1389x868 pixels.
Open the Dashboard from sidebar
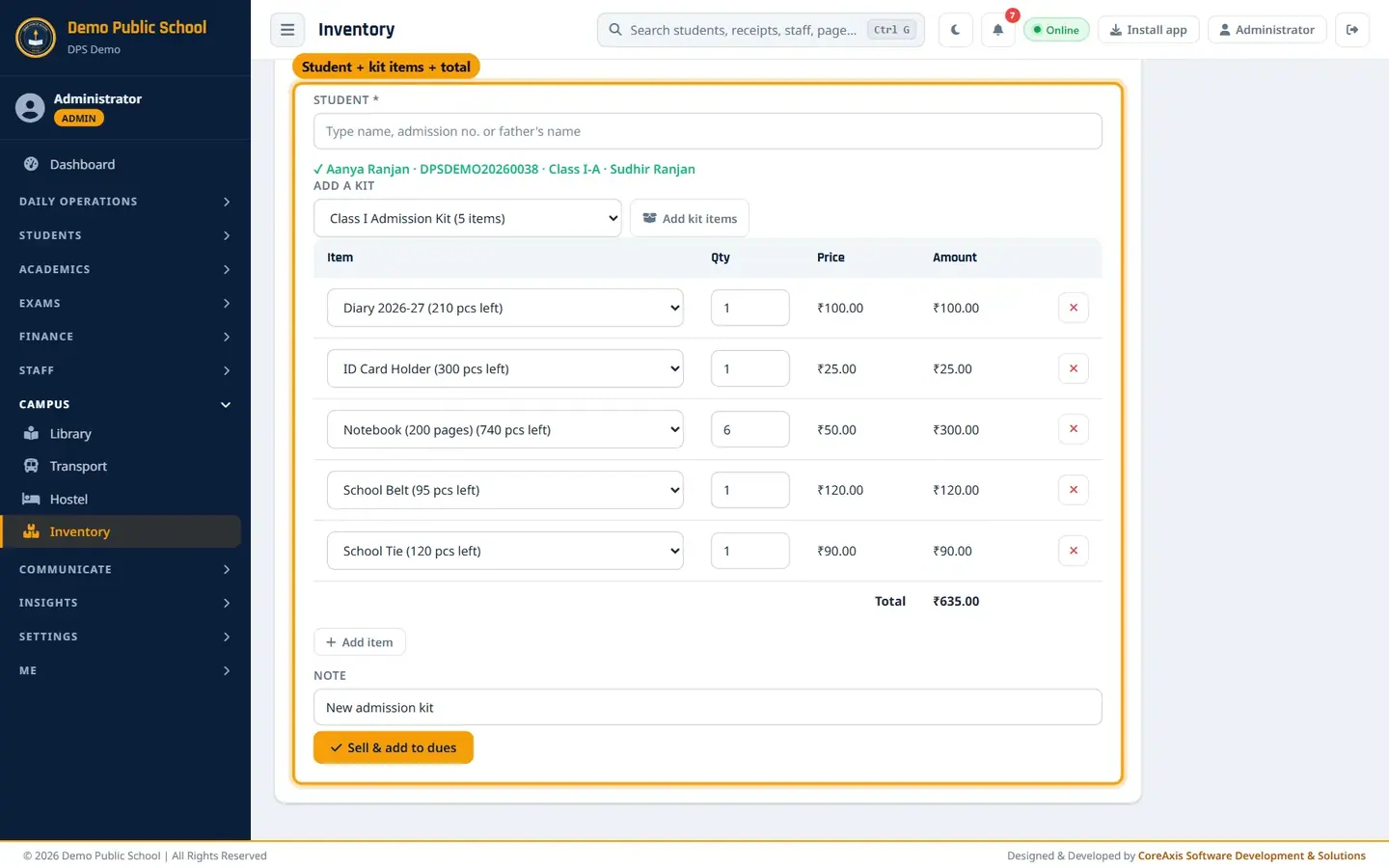[121, 165]
